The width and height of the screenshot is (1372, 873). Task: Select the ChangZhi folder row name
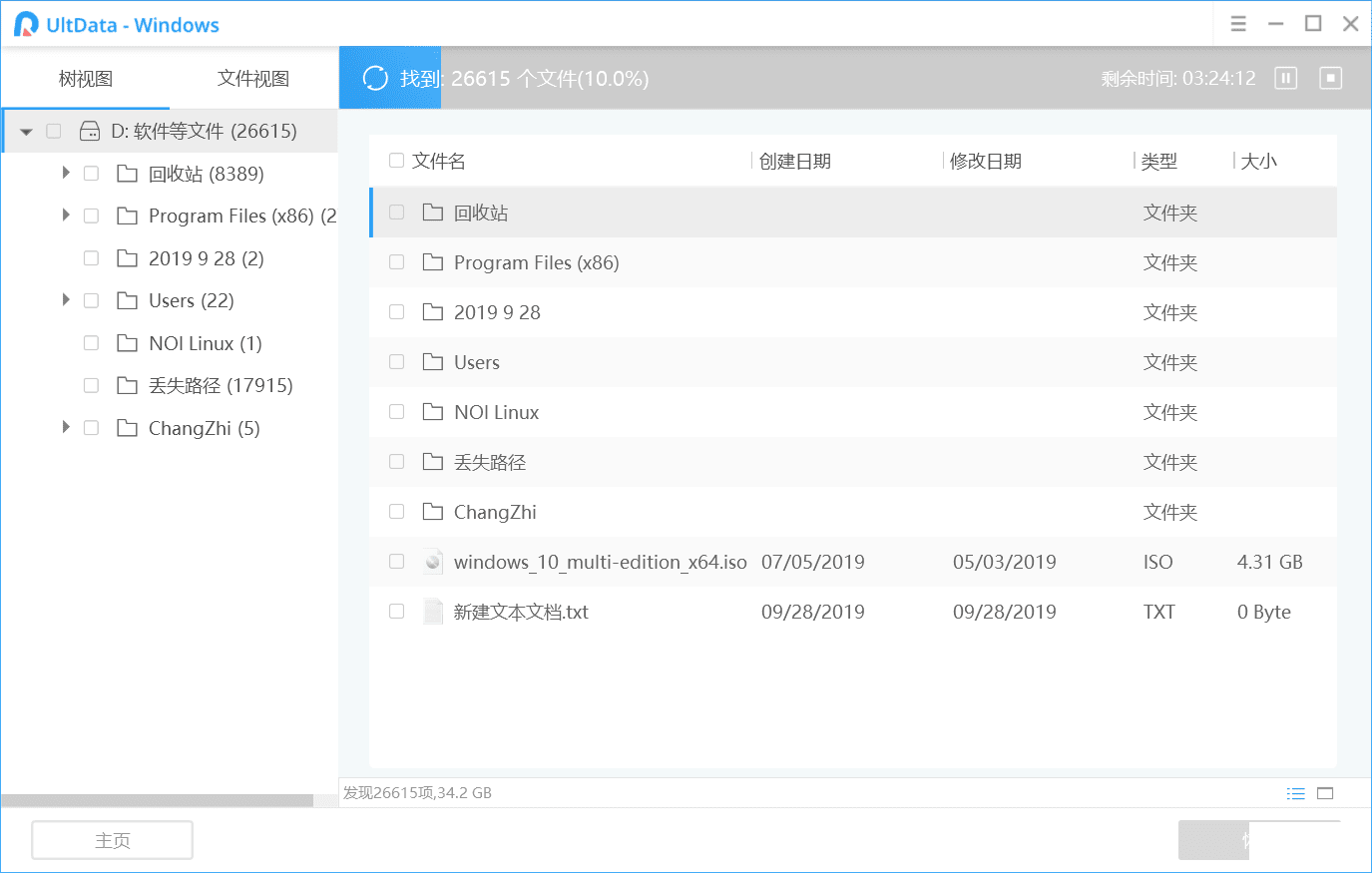coord(495,512)
